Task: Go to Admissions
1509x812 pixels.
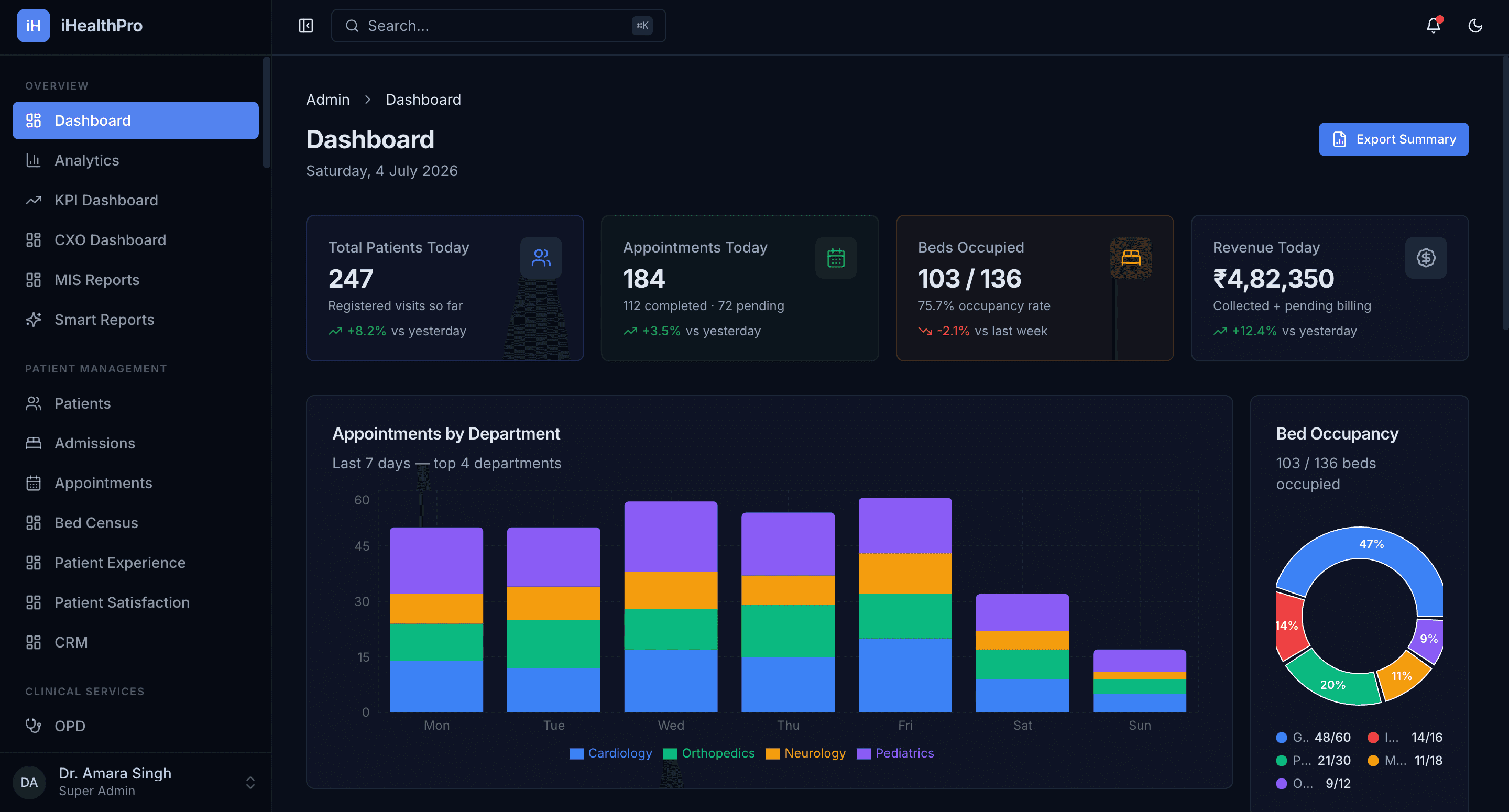Action: pos(135,444)
